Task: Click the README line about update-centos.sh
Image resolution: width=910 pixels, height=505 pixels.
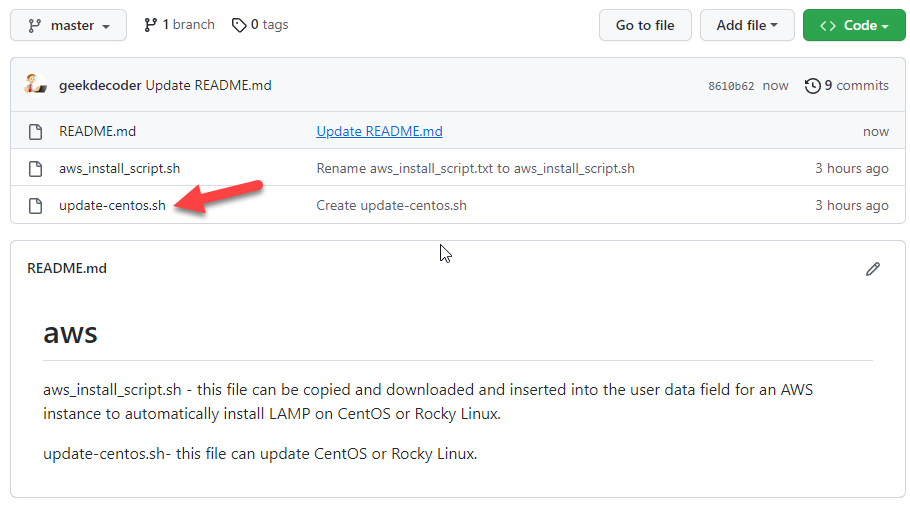Action: coord(260,454)
